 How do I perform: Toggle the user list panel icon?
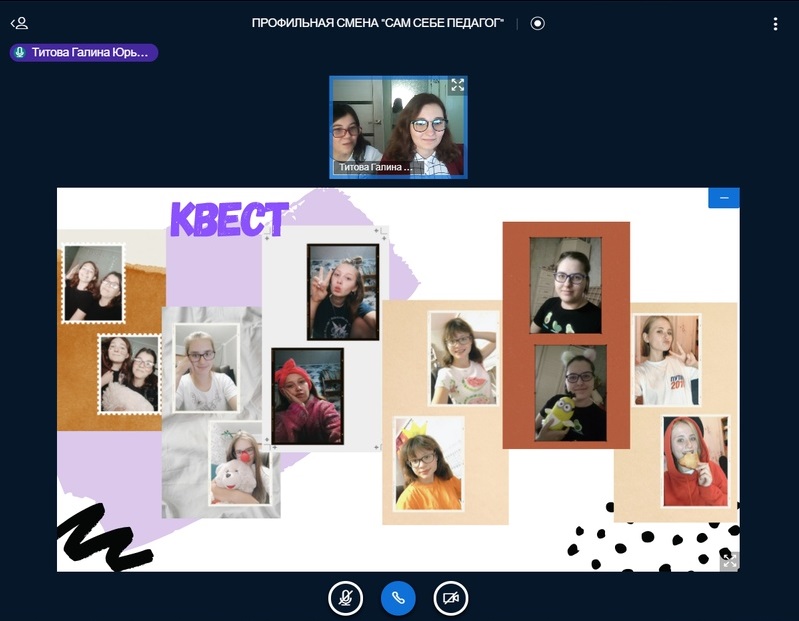click(19, 23)
